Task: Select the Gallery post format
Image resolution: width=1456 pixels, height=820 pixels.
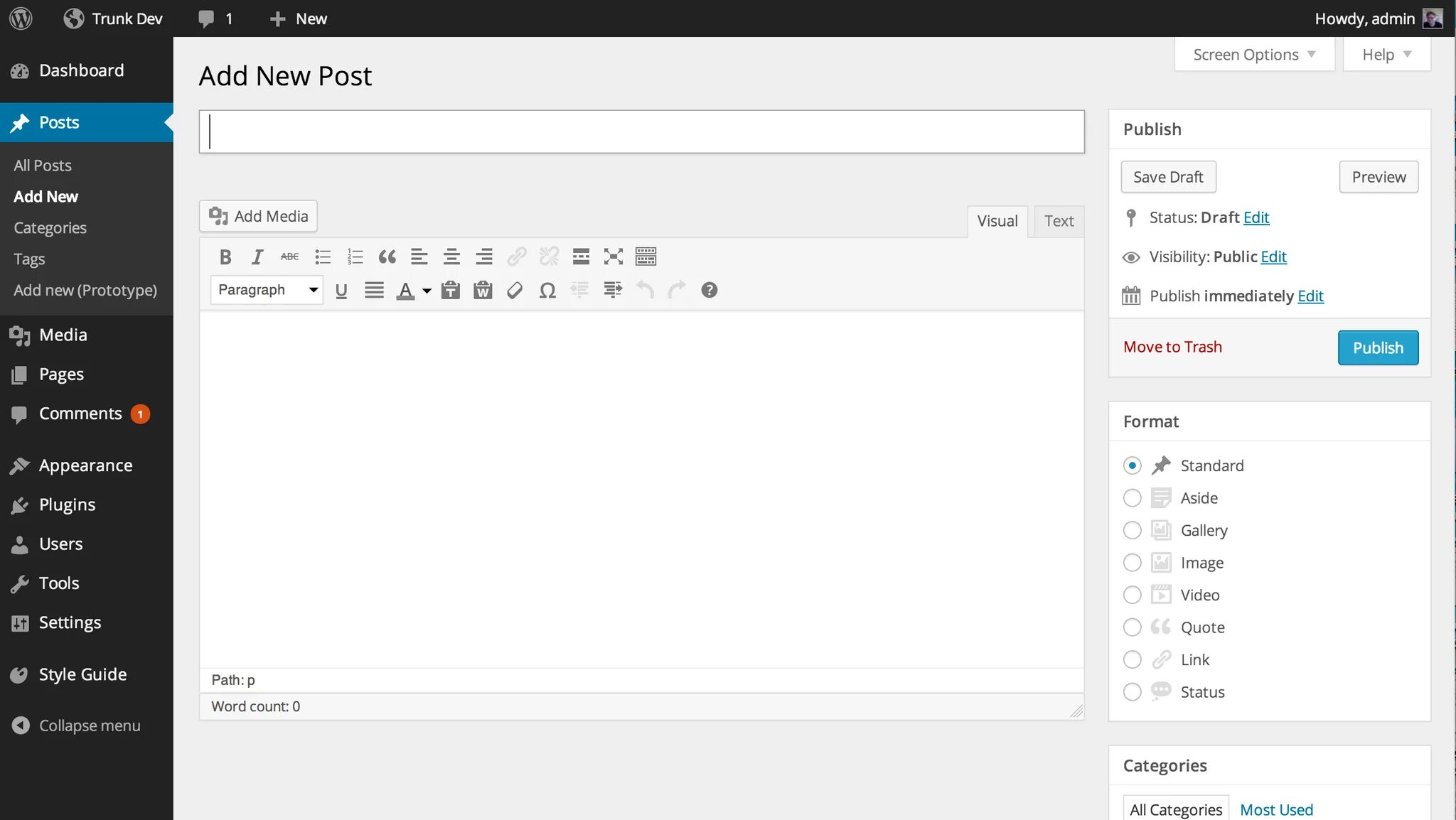Action: coord(1133,530)
